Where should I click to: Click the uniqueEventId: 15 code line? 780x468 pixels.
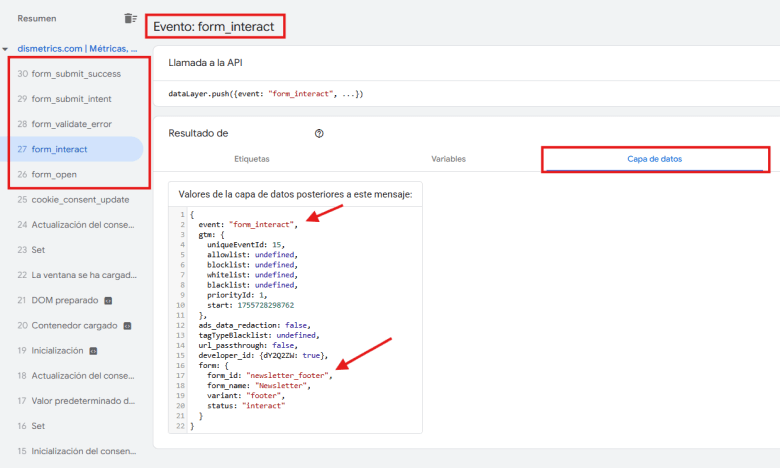246,244
